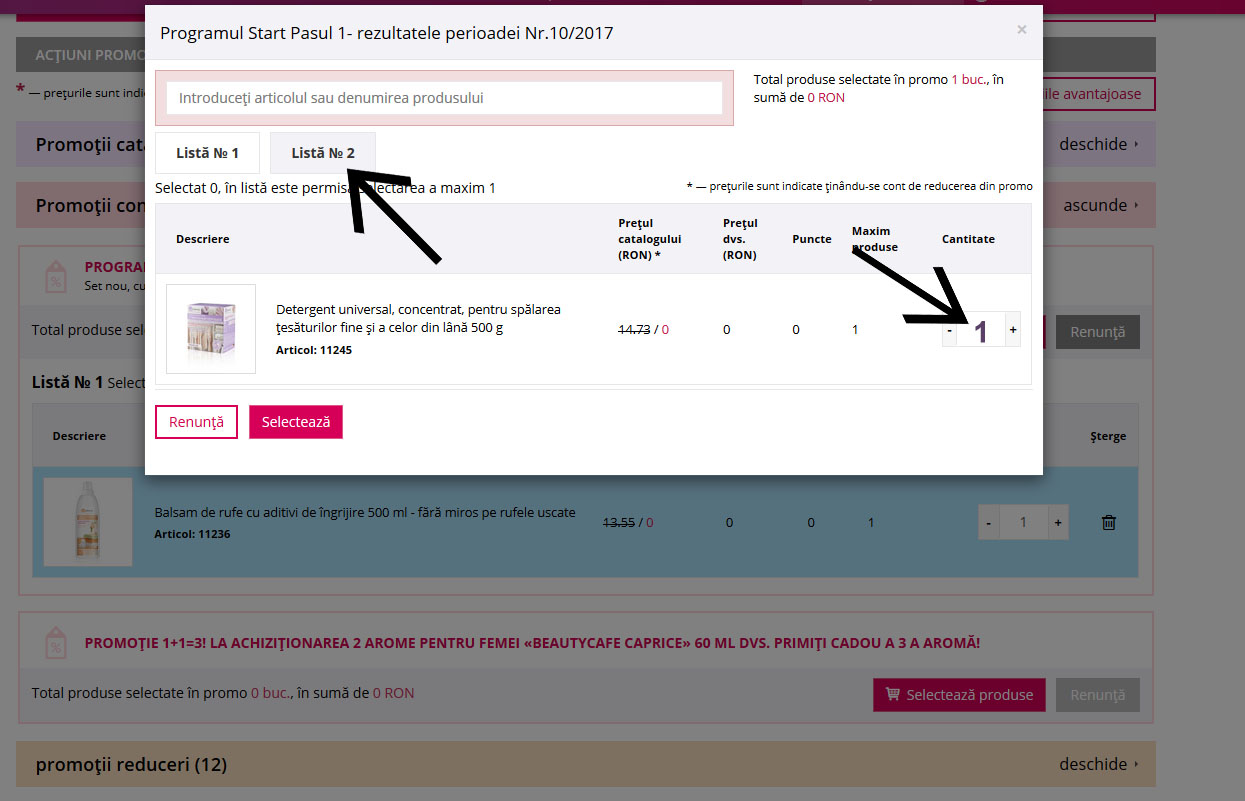This screenshot has width=1245, height=801.
Task: Click Renunță in the BeautyCafe promotion row
Action: (x=1098, y=695)
